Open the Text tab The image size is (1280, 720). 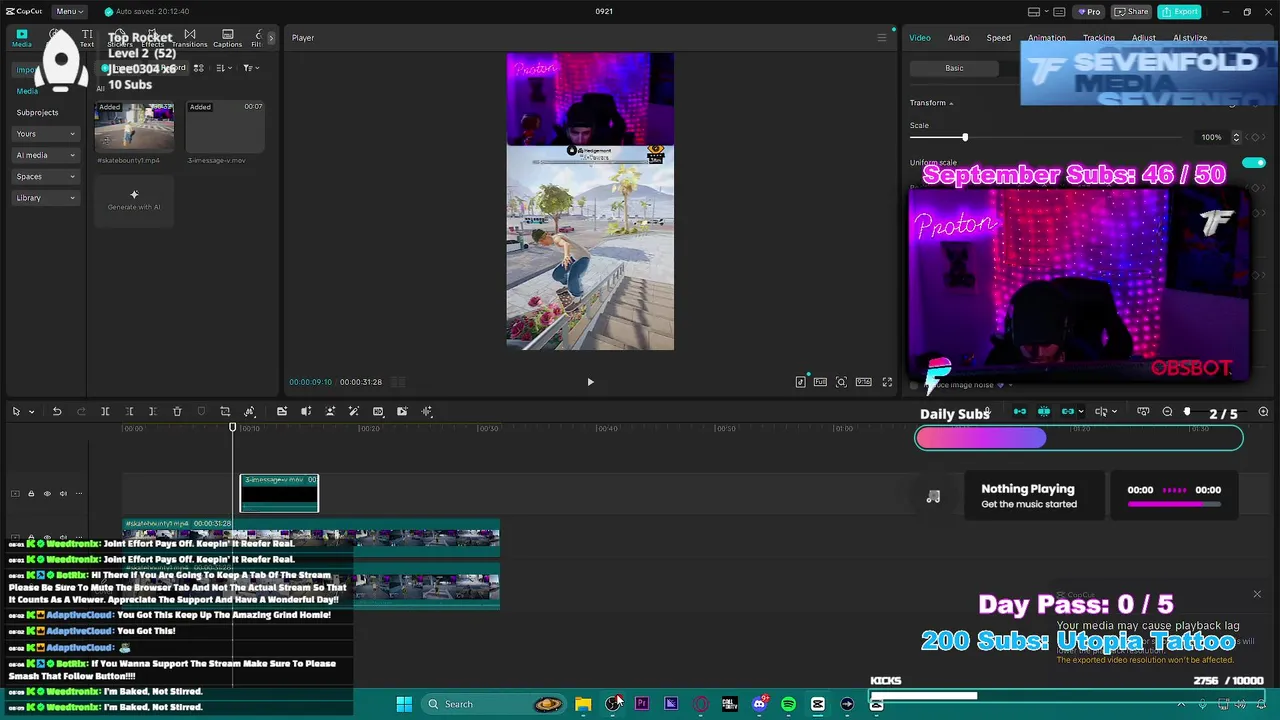pyautogui.click(x=87, y=38)
